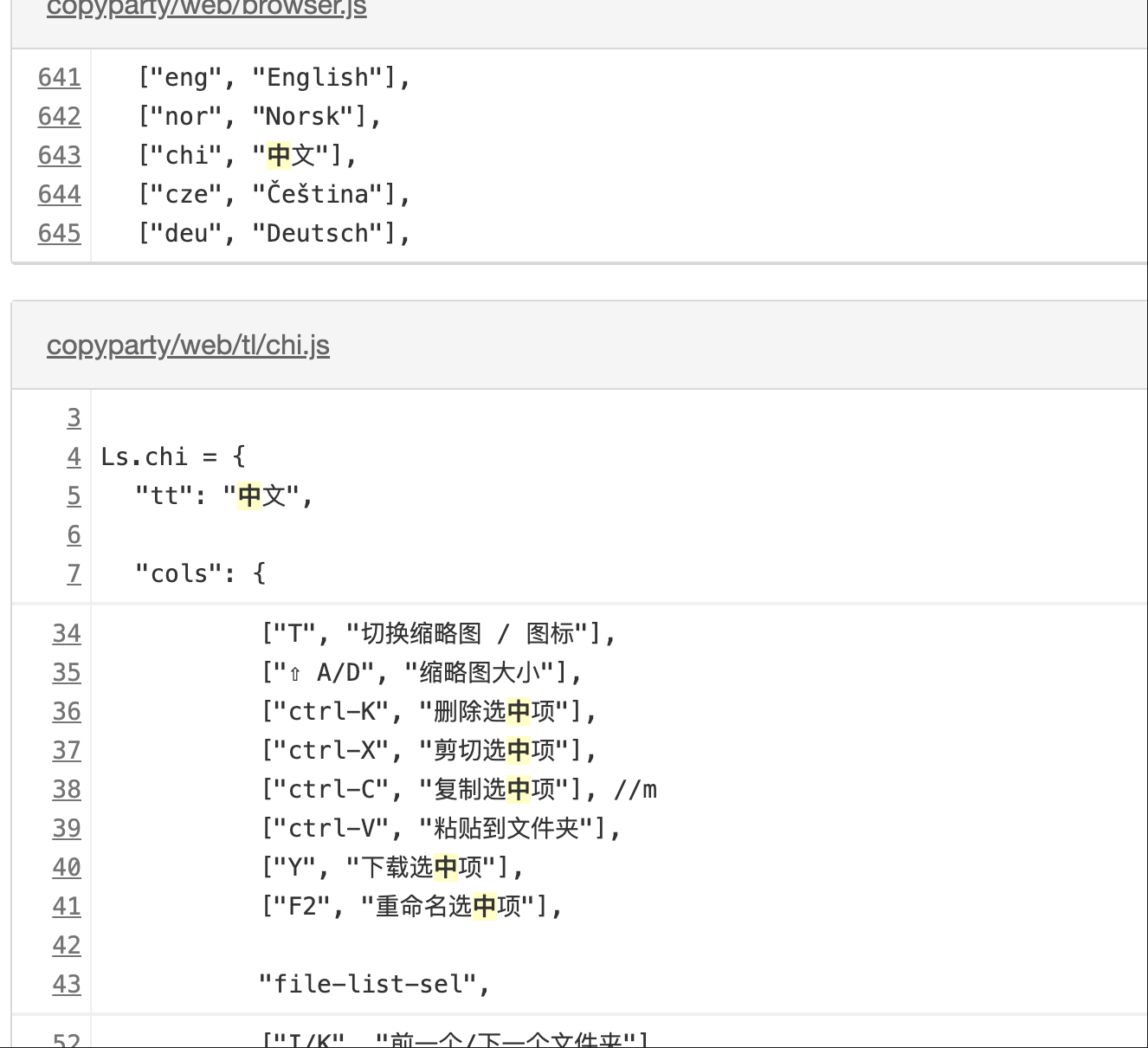Click highlighted 中 match on line 643
This screenshot has width=1148, height=1048.
[x=279, y=155]
